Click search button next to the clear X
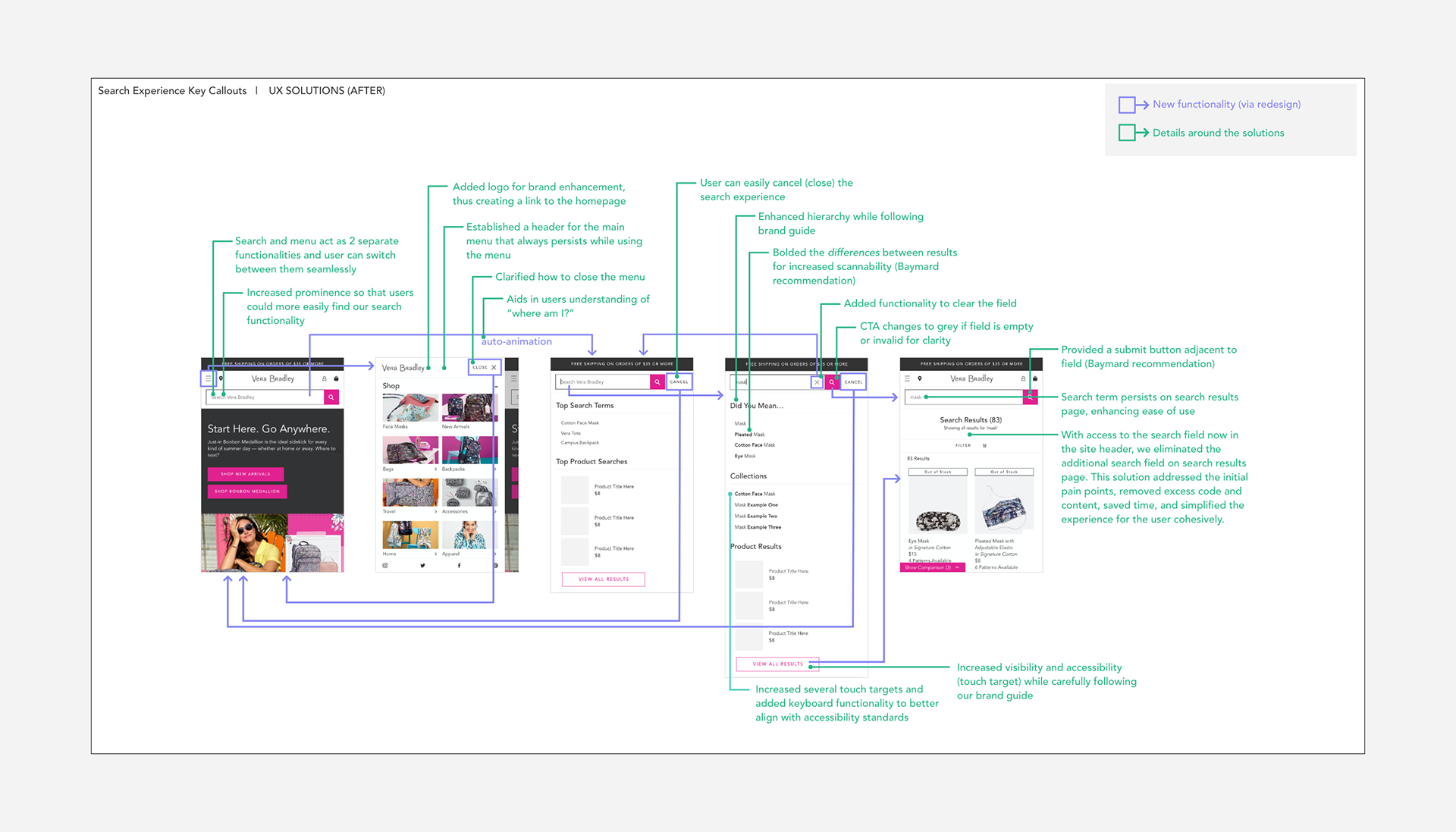This screenshot has width=1456, height=832. pyautogui.click(x=832, y=382)
